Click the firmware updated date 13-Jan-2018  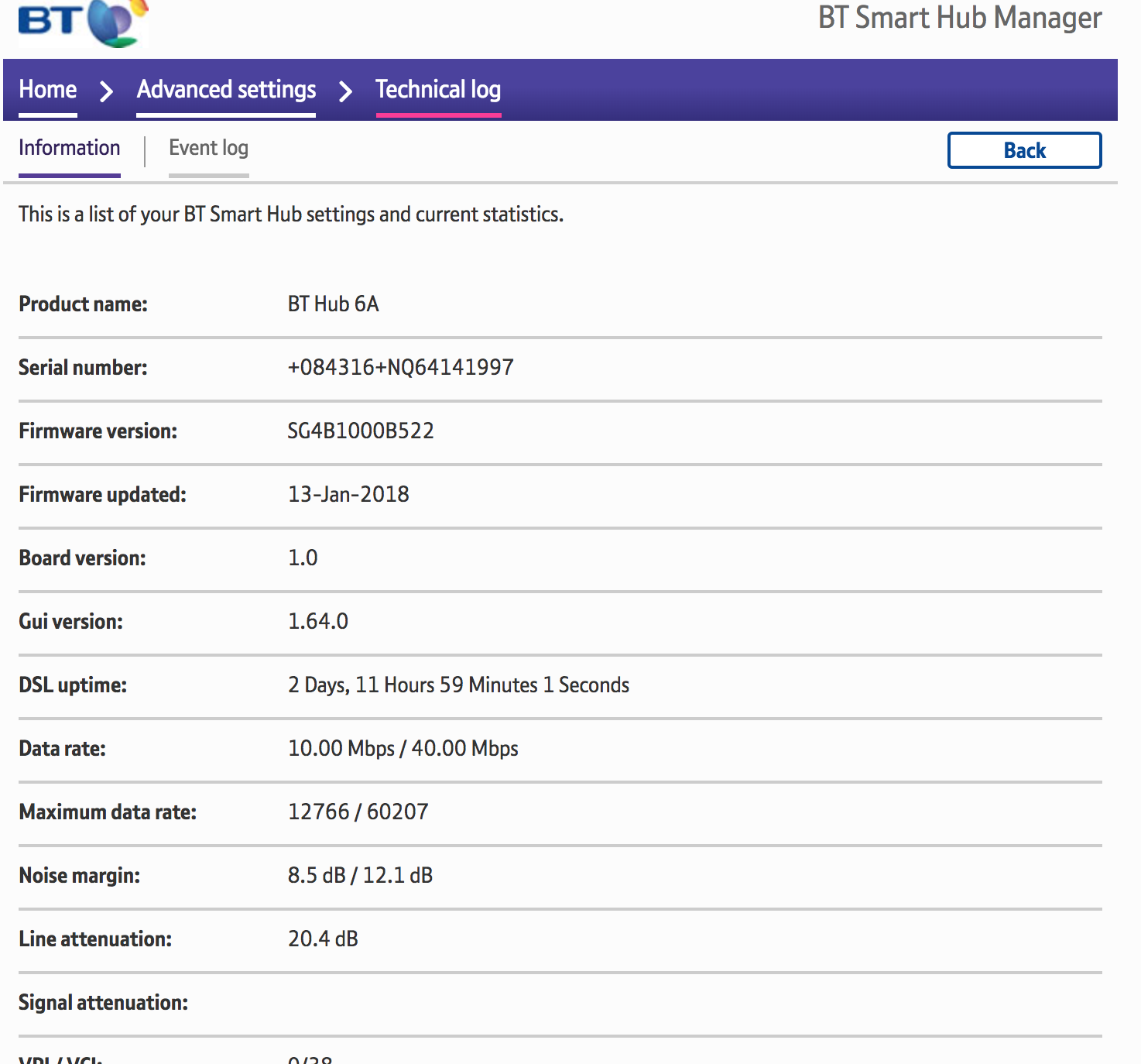pyautogui.click(x=348, y=494)
